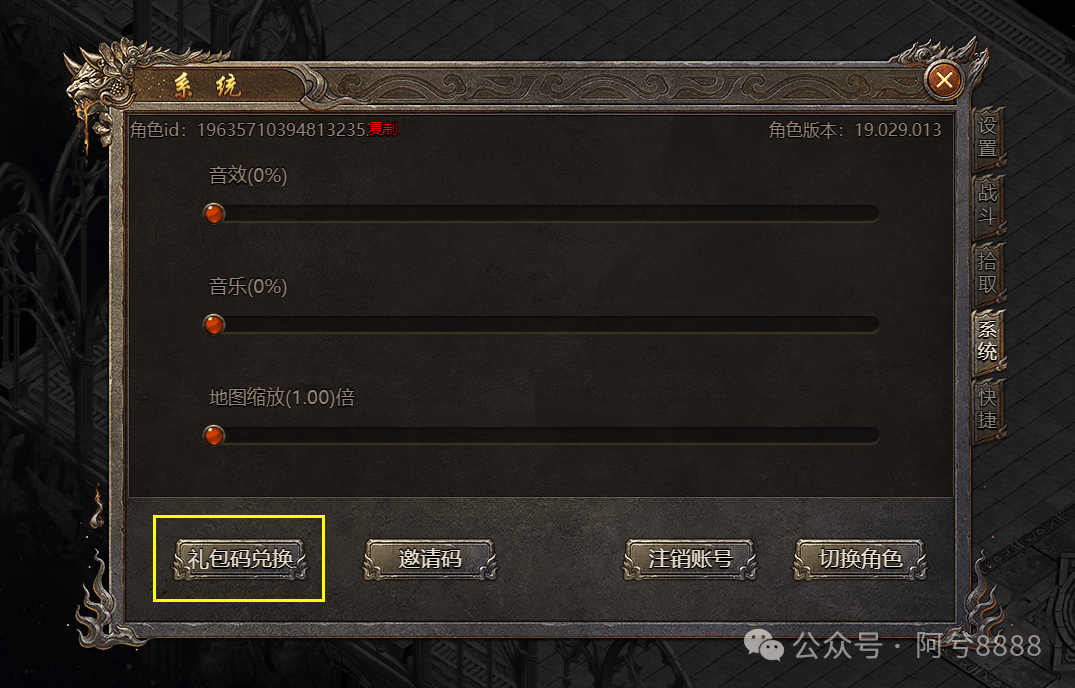The image size is (1075, 688).
Task: Click the 音效 slider orange knob
Action: 214,214
